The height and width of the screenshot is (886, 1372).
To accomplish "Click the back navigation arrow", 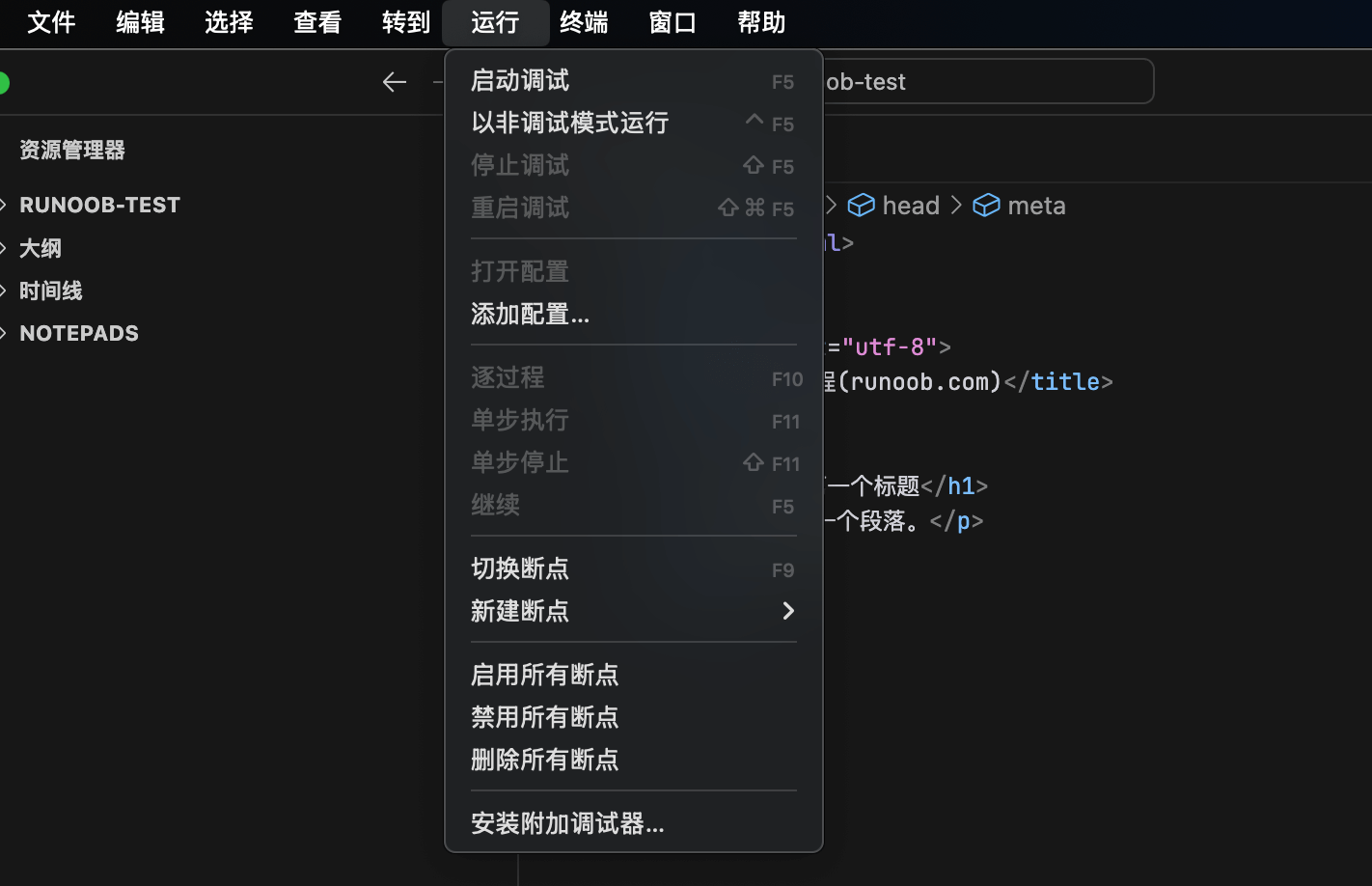I will click(x=395, y=82).
